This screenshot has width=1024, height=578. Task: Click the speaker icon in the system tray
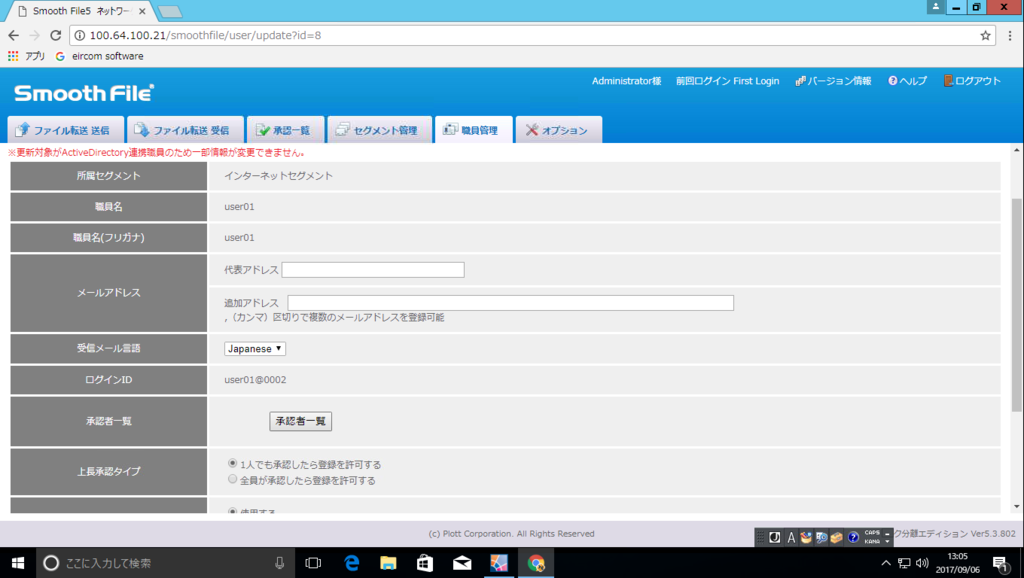921,562
